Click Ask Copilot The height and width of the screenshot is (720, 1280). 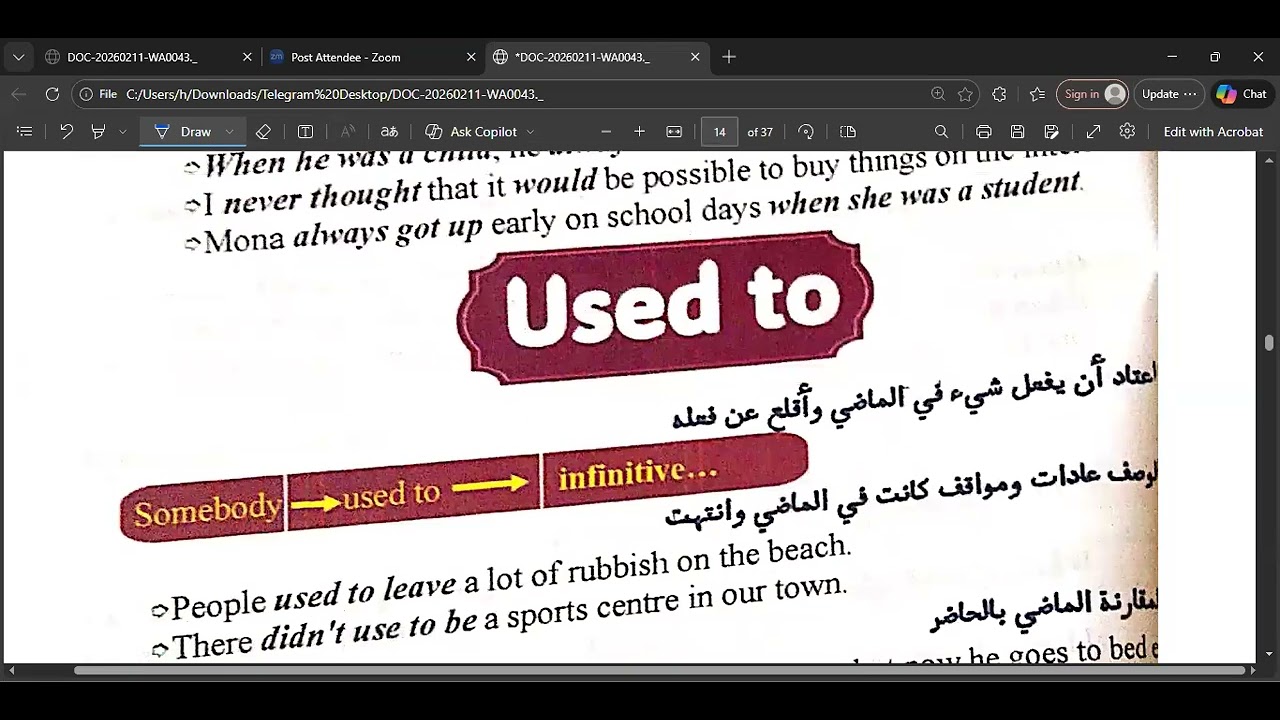pyautogui.click(x=471, y=131)
